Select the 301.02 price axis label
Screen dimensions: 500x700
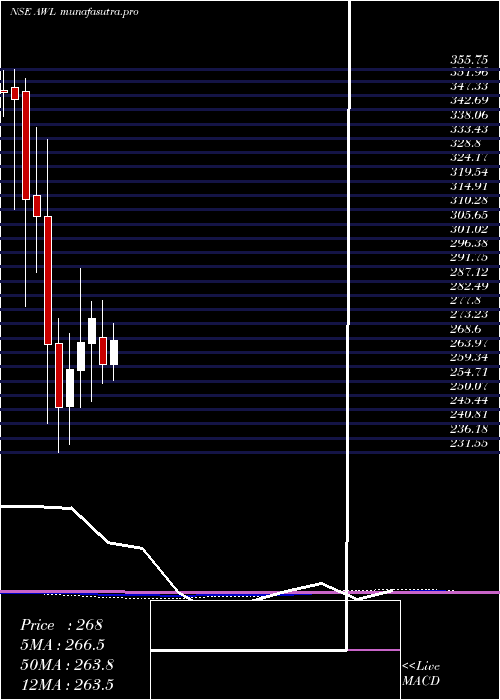469,229
